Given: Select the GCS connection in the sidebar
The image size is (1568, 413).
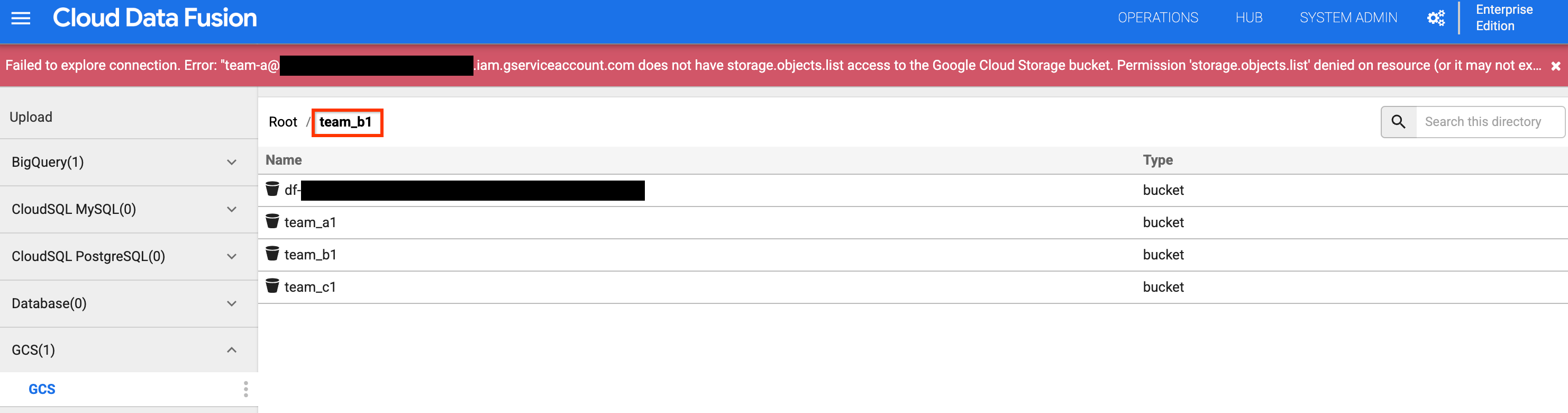Looking at the screenshot, I should [41, 388].
